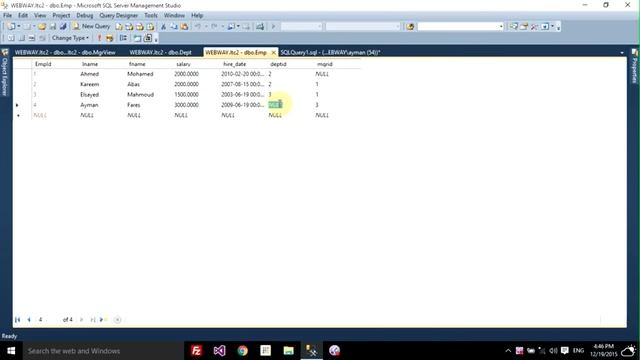Click the Database Engine Query icon

point(119,27)
